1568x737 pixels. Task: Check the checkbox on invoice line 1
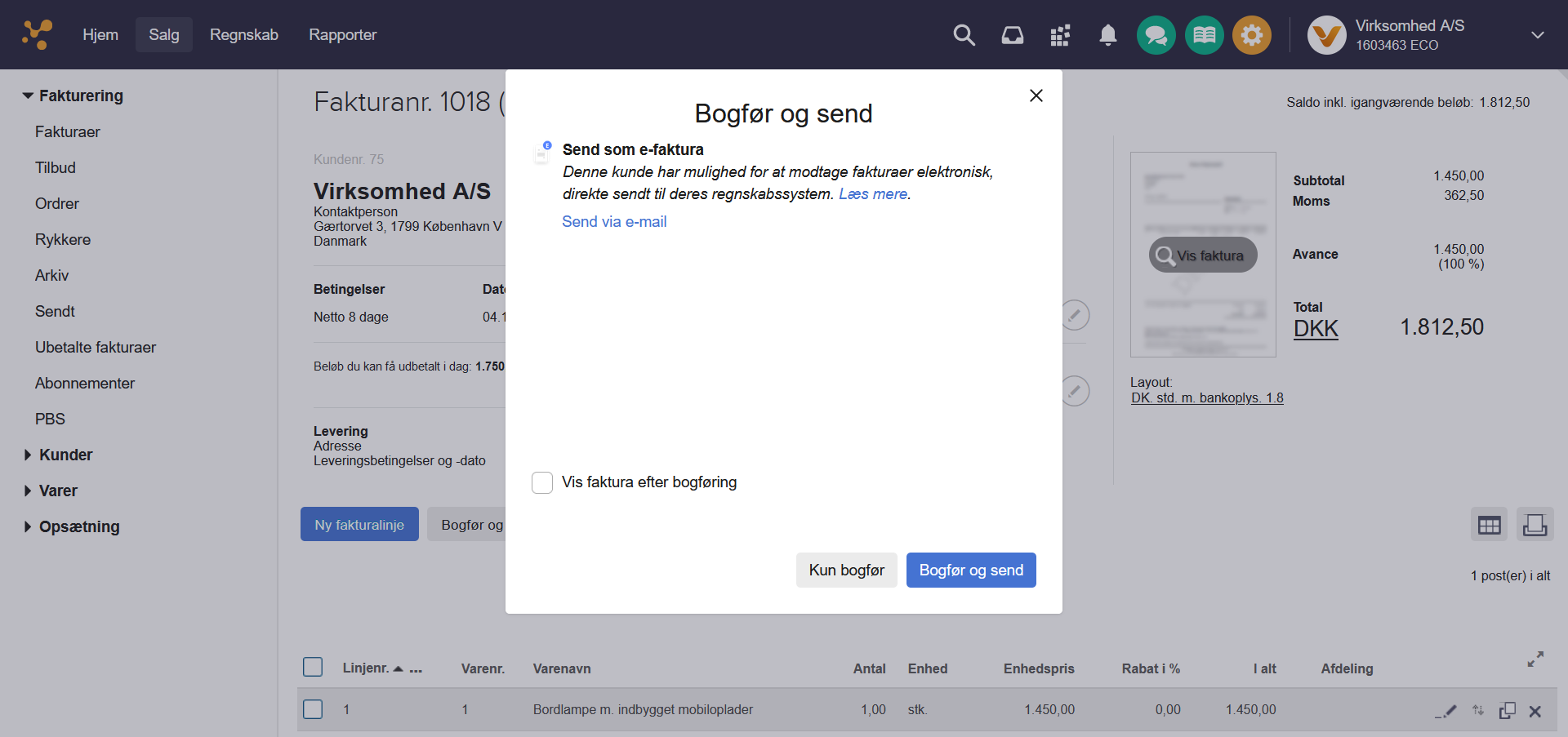pyautogui.click(x=313, y=709)
